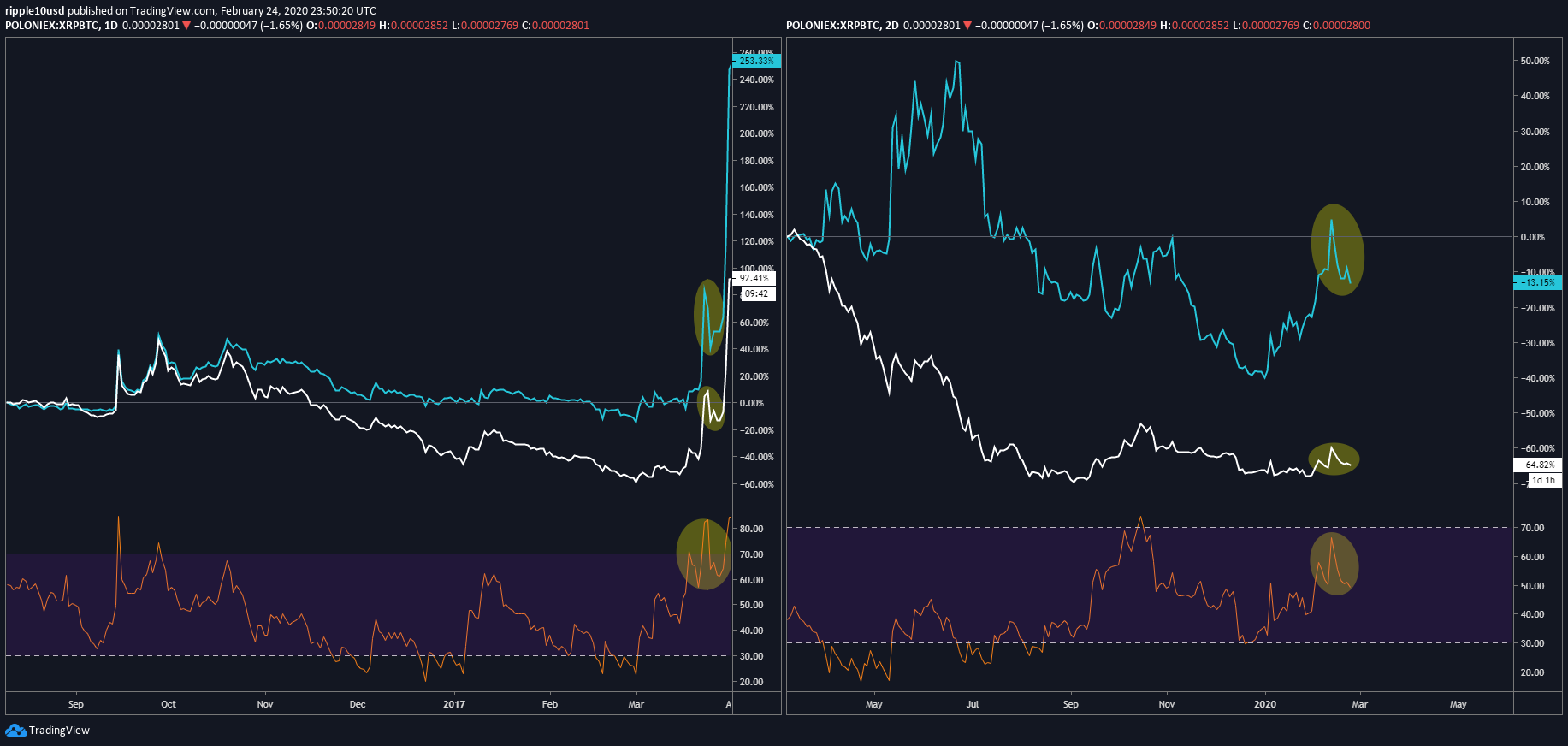Click the Feb time axis label
The image size is (1568, 746).
click(x=550, y=704)
